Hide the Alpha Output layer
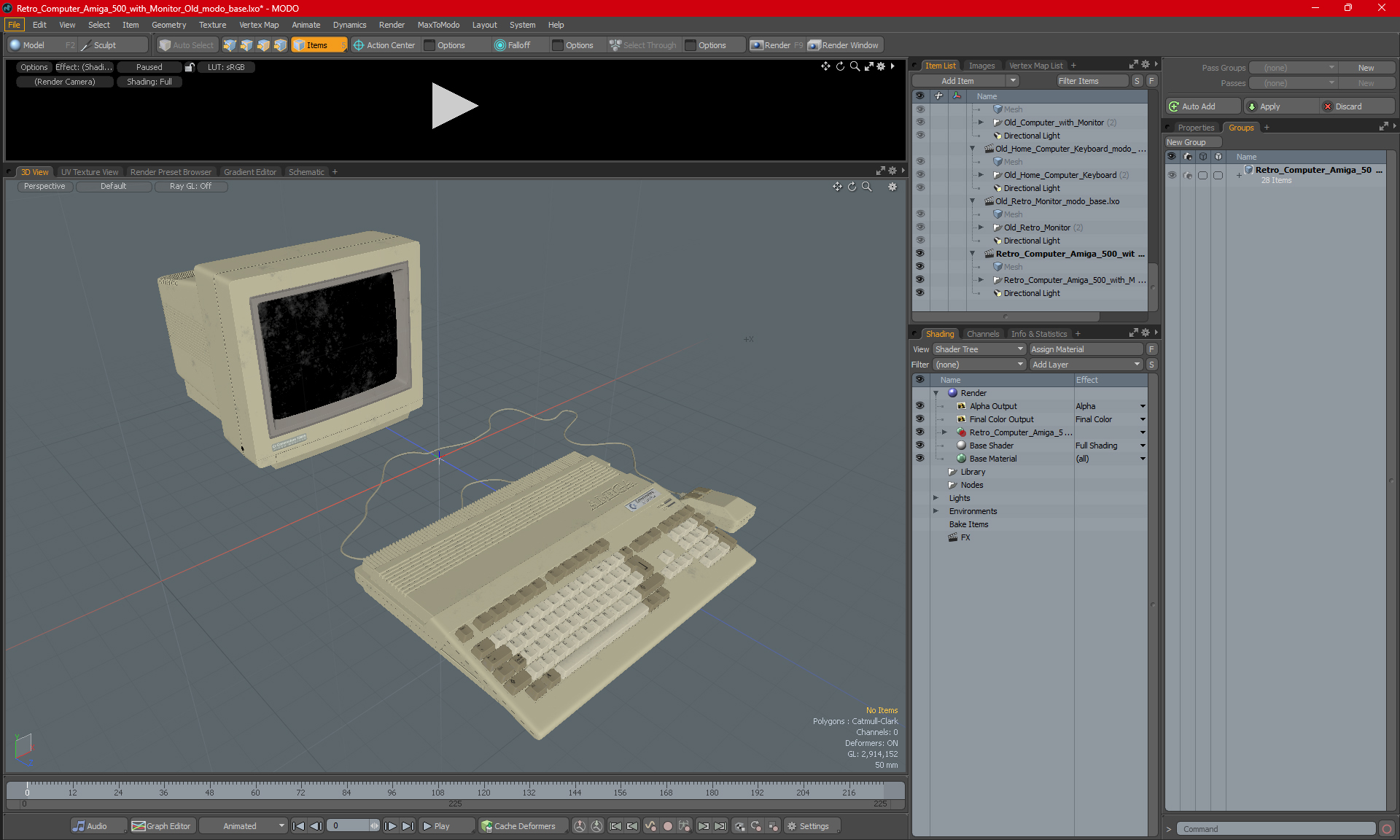Screen dimensions: 1400x840 pos(919,406)
